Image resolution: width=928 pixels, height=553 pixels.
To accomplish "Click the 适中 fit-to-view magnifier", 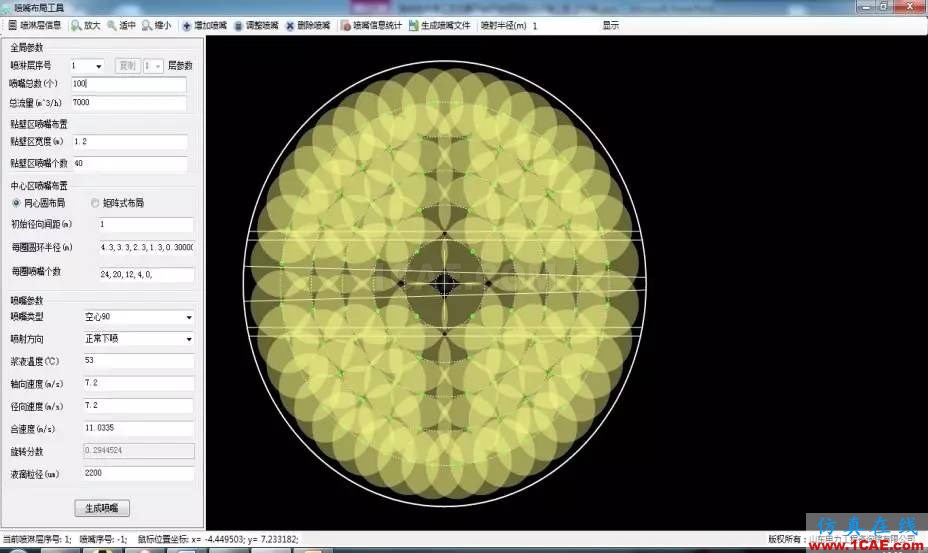I will (x=121, y=25).
